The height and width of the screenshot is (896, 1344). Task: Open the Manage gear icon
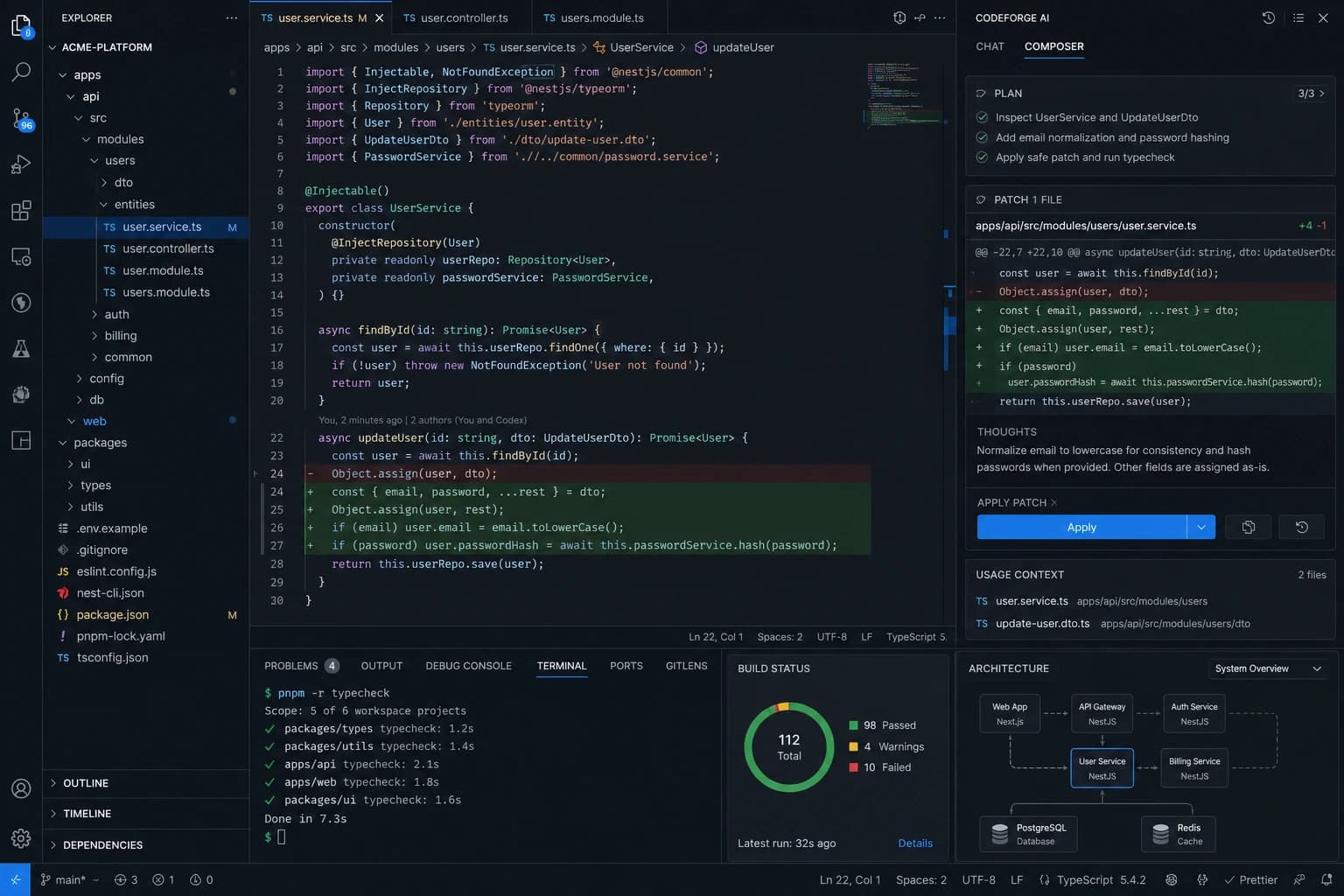[x=21, y=838]
